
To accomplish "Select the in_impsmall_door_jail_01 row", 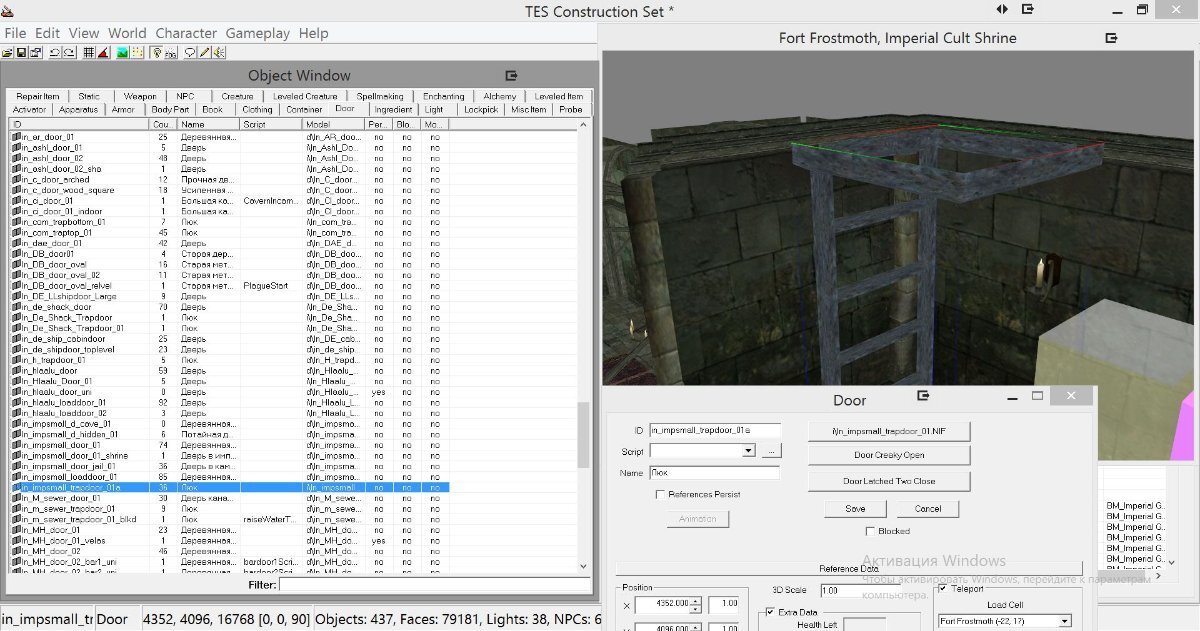I will tap(230, 466).
